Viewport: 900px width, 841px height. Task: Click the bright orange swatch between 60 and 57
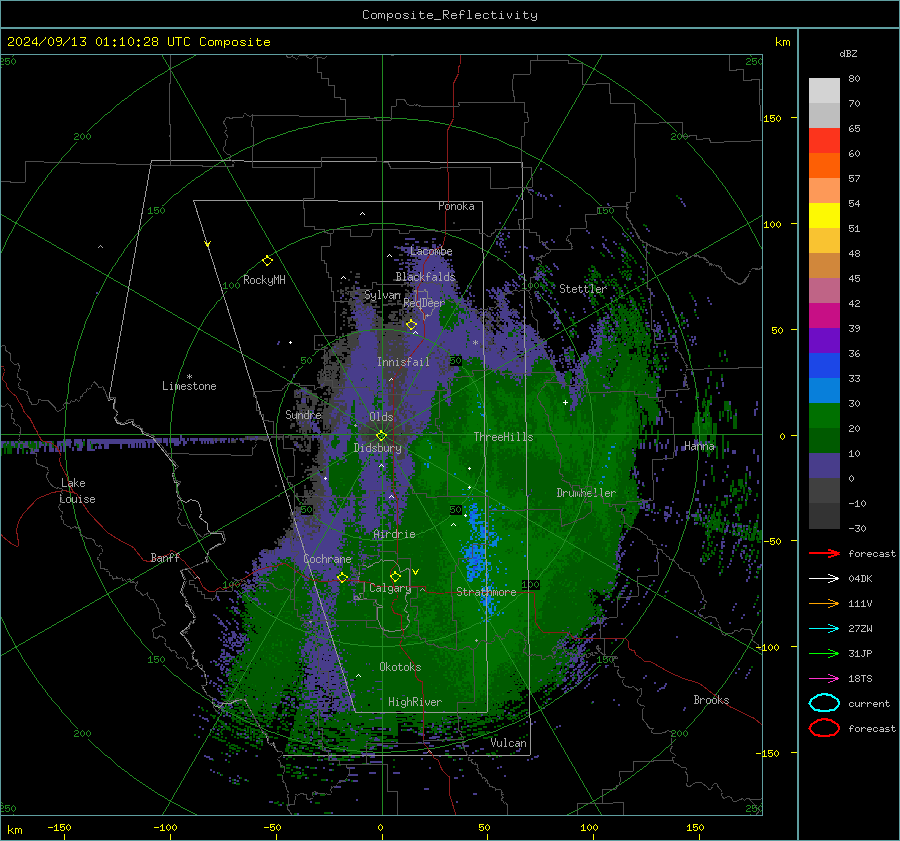824,166
